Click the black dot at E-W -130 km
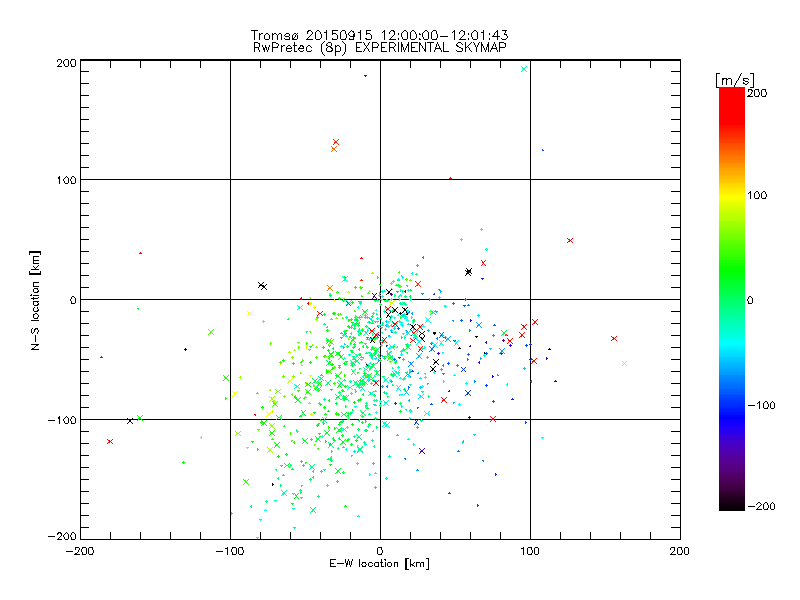The width and height of the screenshot is (800, 600). click(x=185, y=349)
